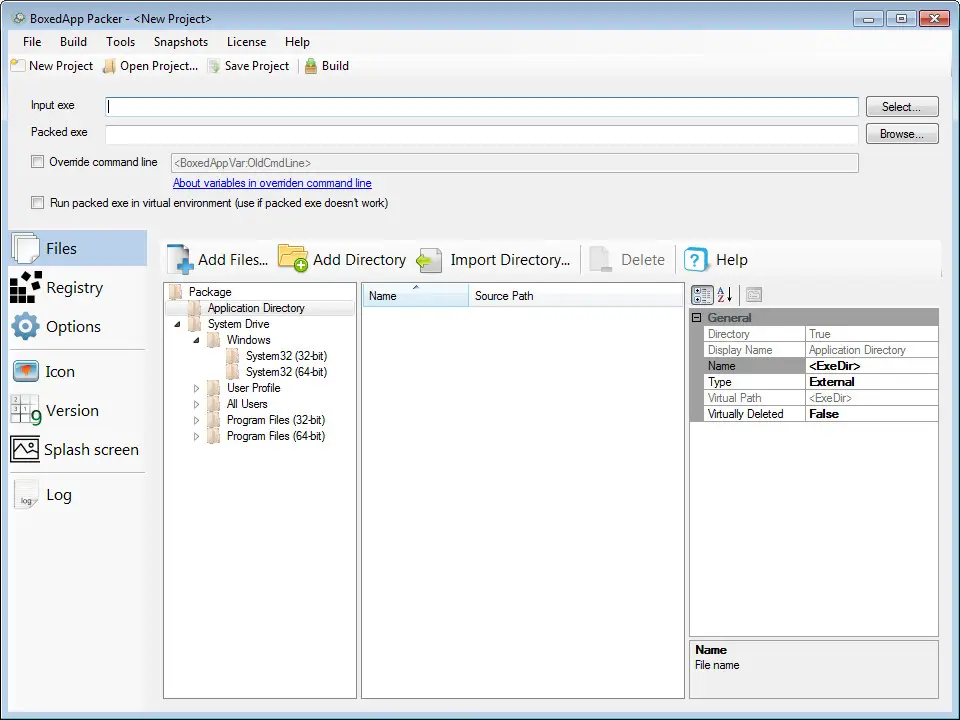Expand Program Files (64-bit) node

coord(197,436)
